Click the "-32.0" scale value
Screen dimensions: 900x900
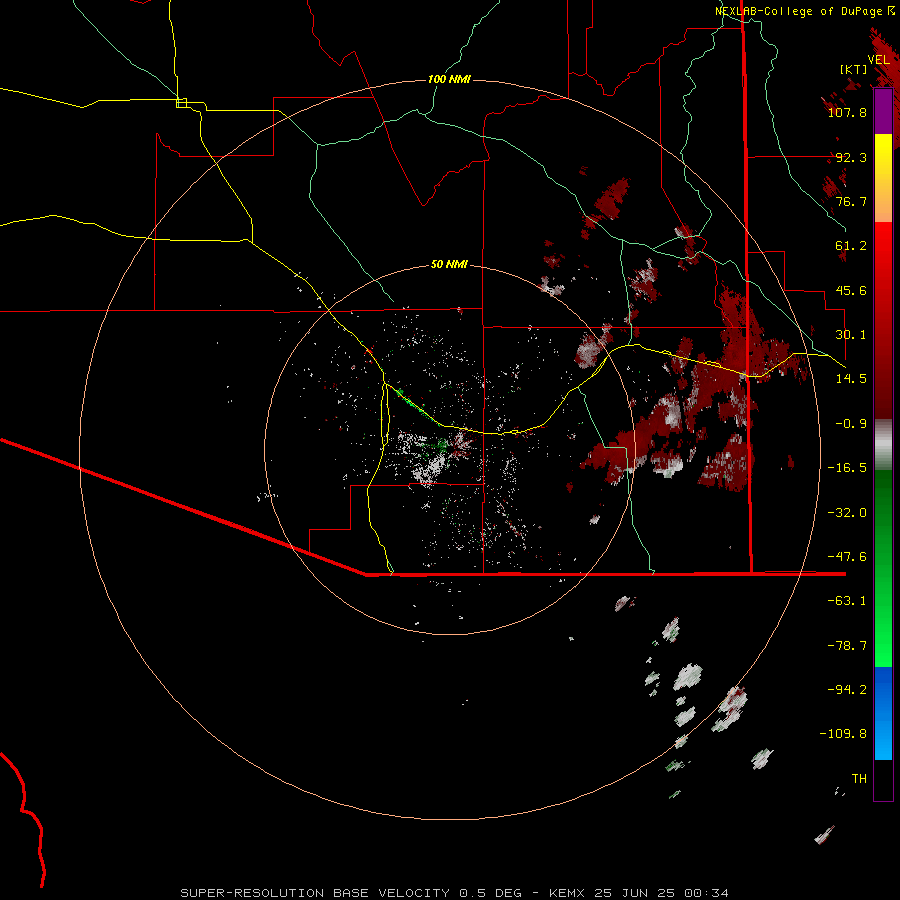pos(847,513)
